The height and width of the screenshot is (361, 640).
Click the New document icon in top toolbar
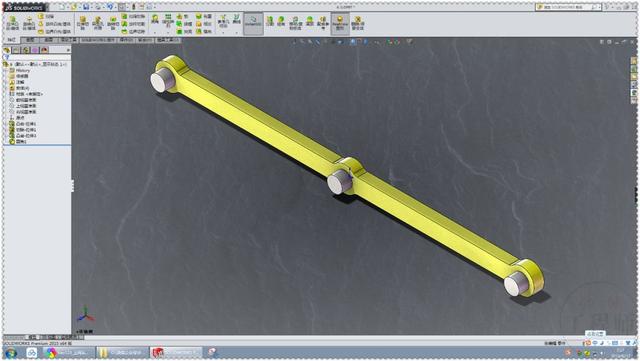62,7
